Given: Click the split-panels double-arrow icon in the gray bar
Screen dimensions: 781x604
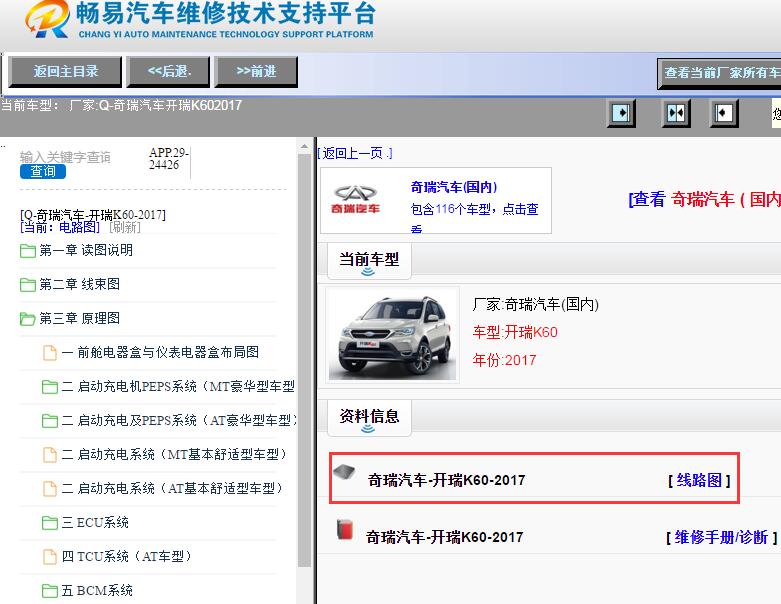Looking at the screenshot, I should (675, 113).
